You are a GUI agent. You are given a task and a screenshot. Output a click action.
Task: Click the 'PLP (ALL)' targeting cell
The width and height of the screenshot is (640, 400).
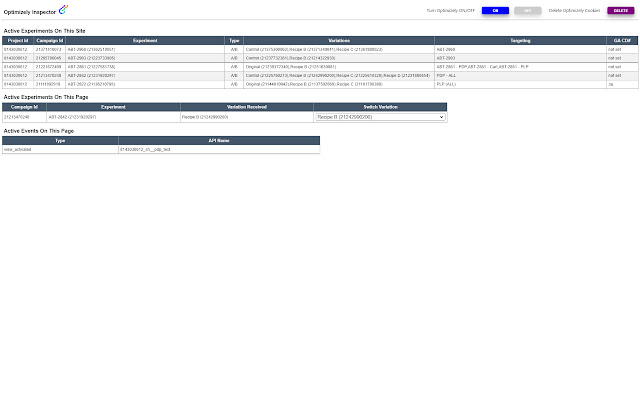click(520, 84)
